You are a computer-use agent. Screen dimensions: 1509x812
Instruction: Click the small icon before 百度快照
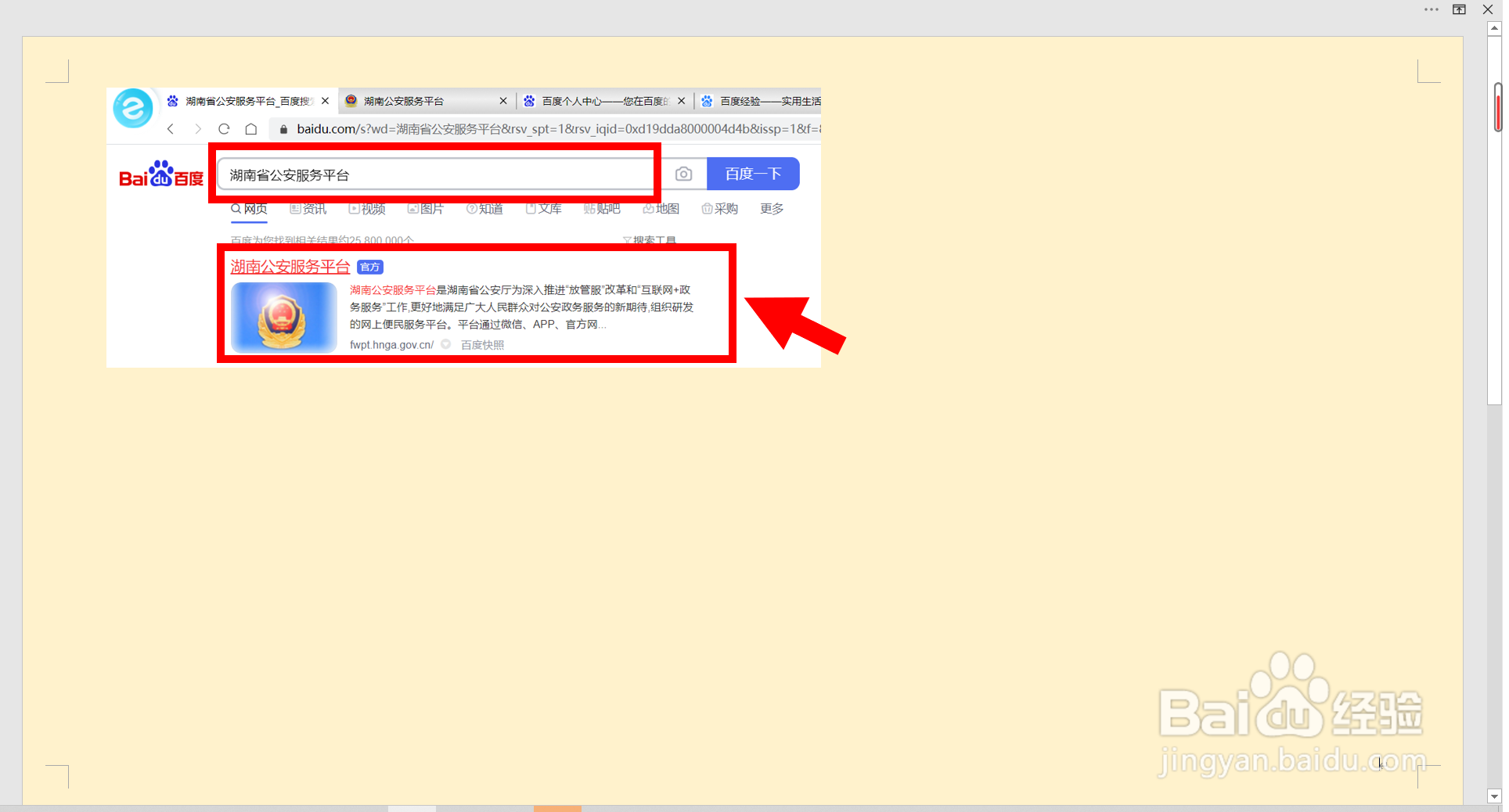(x=445, y=344)
